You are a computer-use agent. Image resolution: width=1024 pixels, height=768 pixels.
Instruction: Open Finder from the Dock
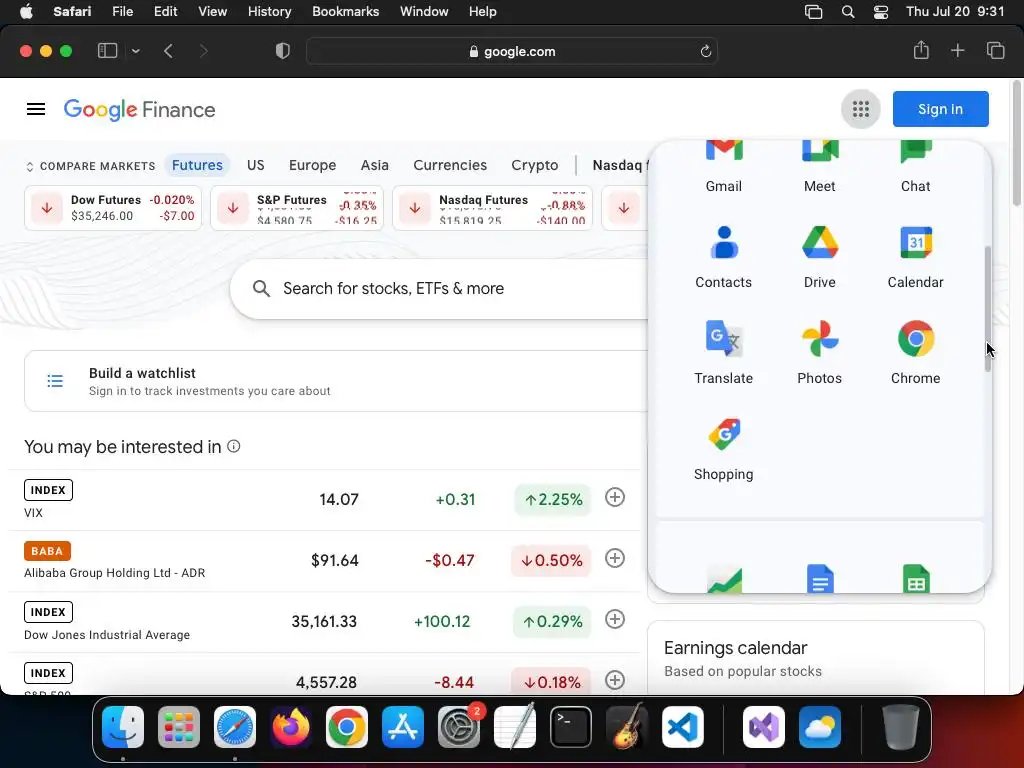click(123, 726)
